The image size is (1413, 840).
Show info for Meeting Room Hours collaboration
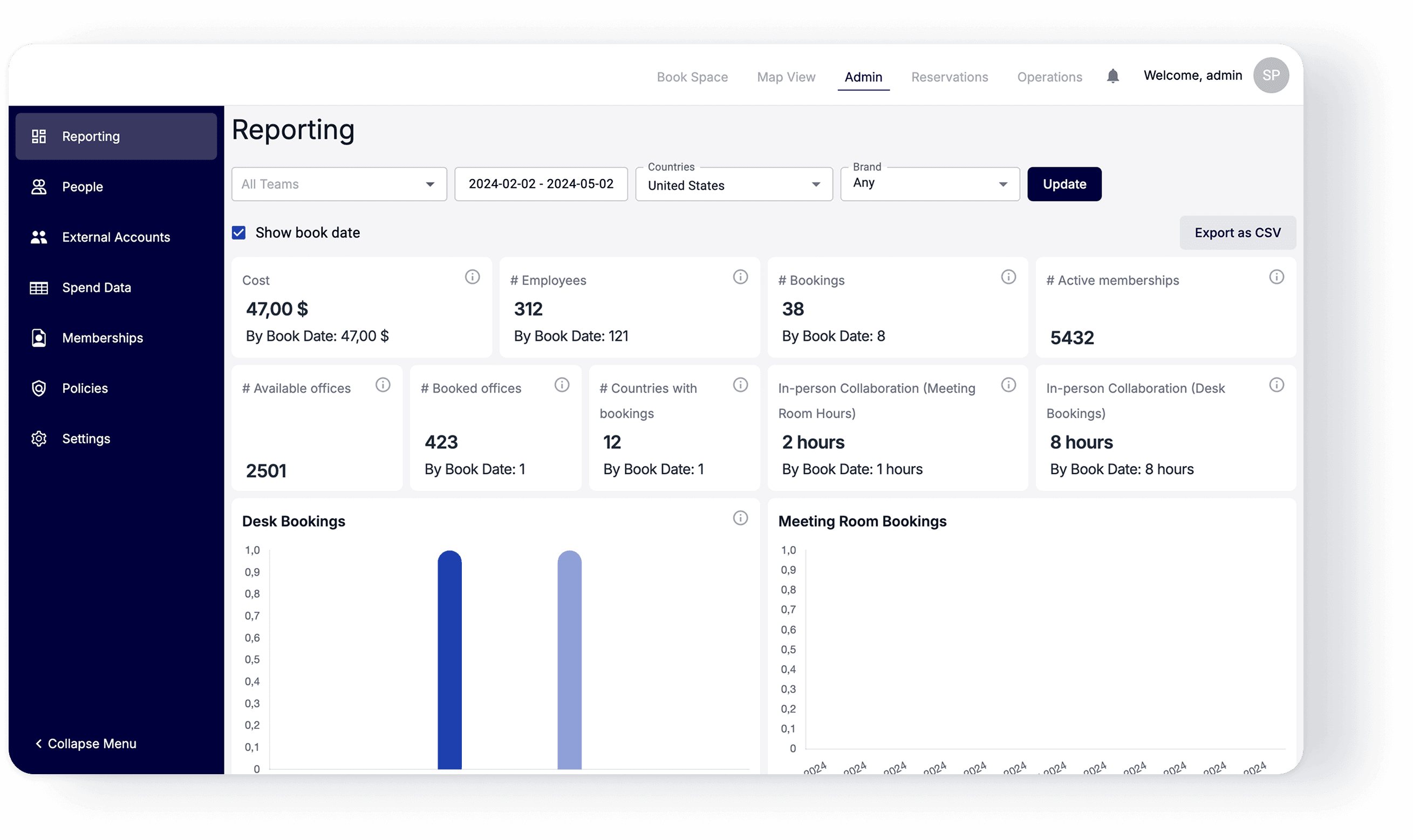1008,385
